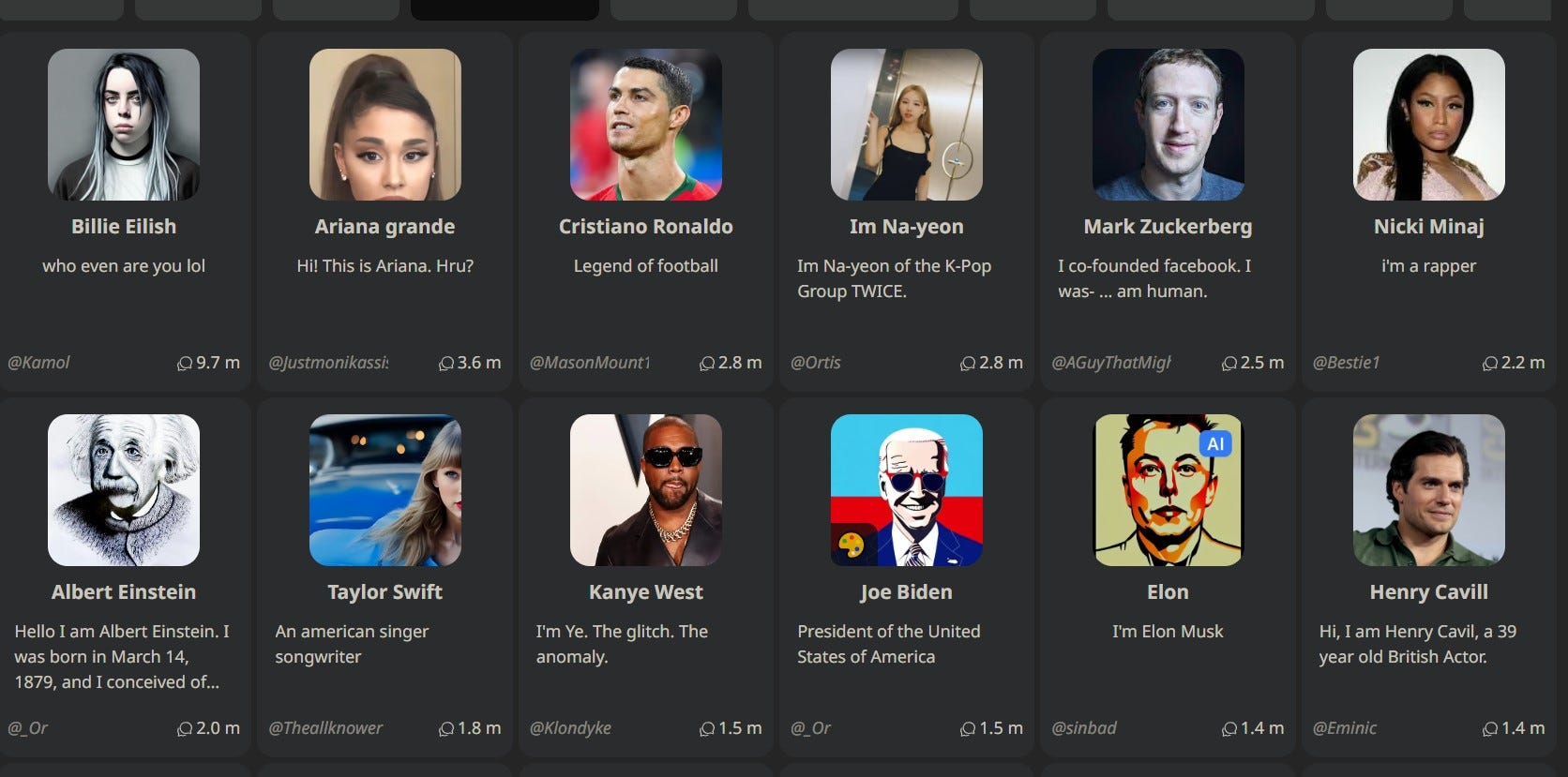Click the Nicki Minaj card title
Viewport: 1568px width, 777px height.
[x=1429, y=227]
